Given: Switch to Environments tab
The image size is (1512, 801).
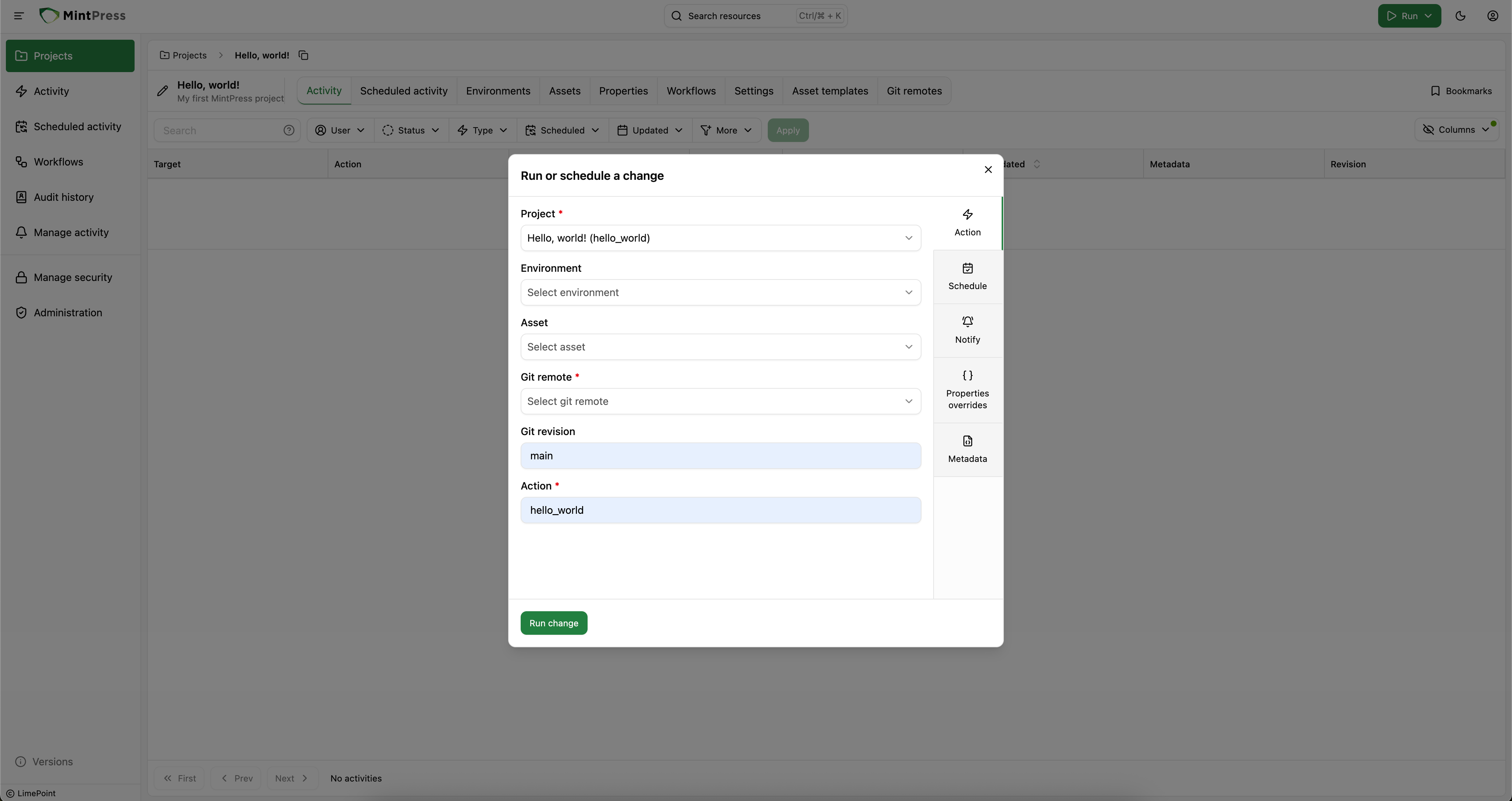Looking at the screenshot, I should point(498,91).
